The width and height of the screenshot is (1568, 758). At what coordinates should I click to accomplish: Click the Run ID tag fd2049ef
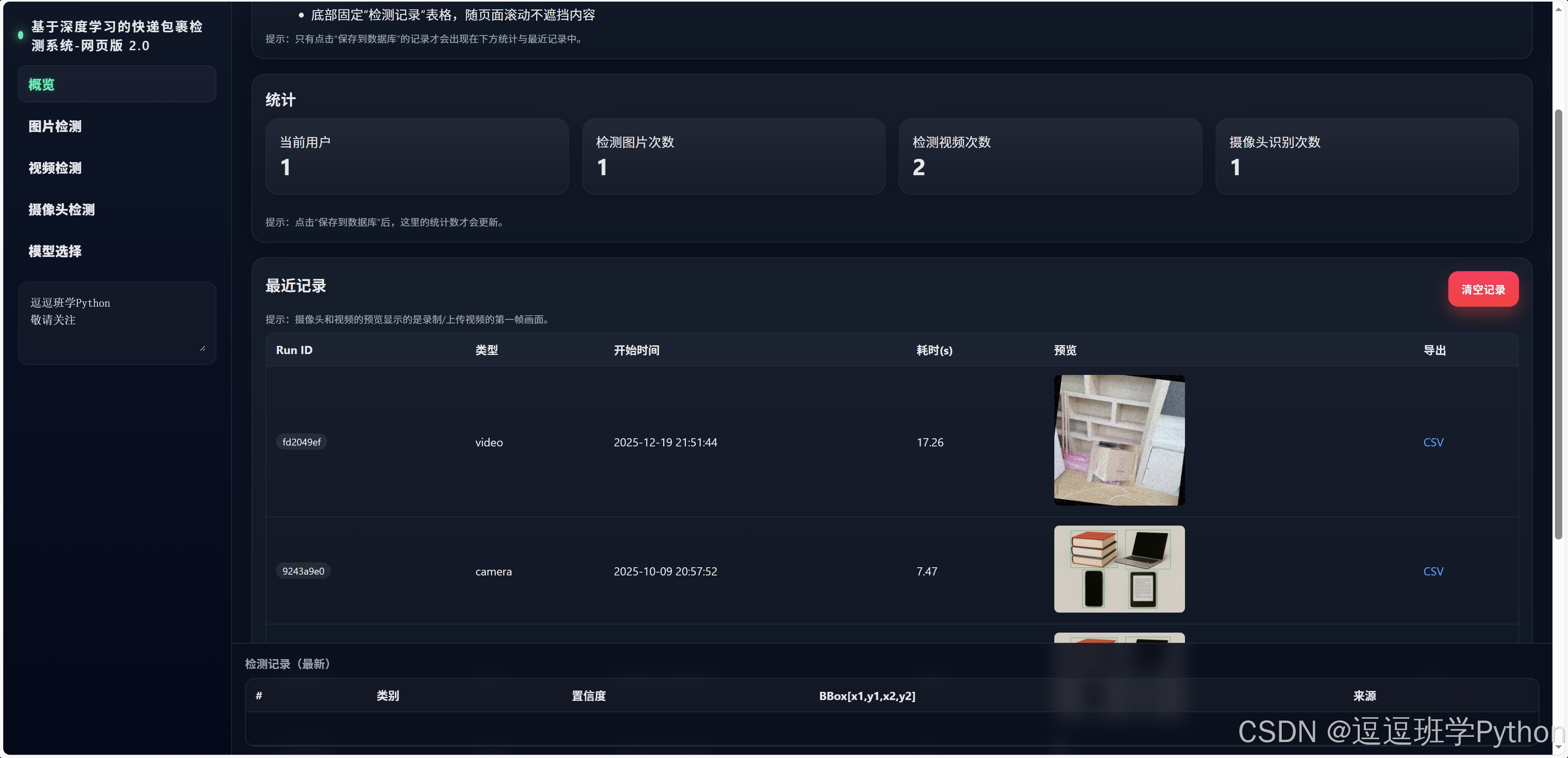(x=301, y=442)
